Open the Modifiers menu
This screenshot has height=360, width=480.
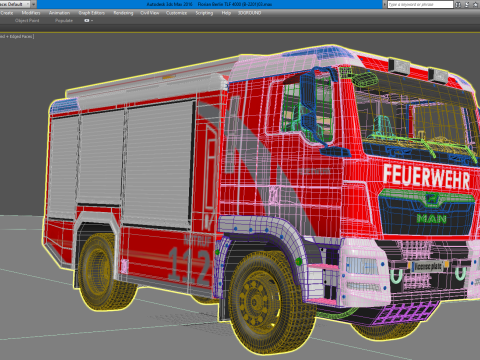click(31, 13)
